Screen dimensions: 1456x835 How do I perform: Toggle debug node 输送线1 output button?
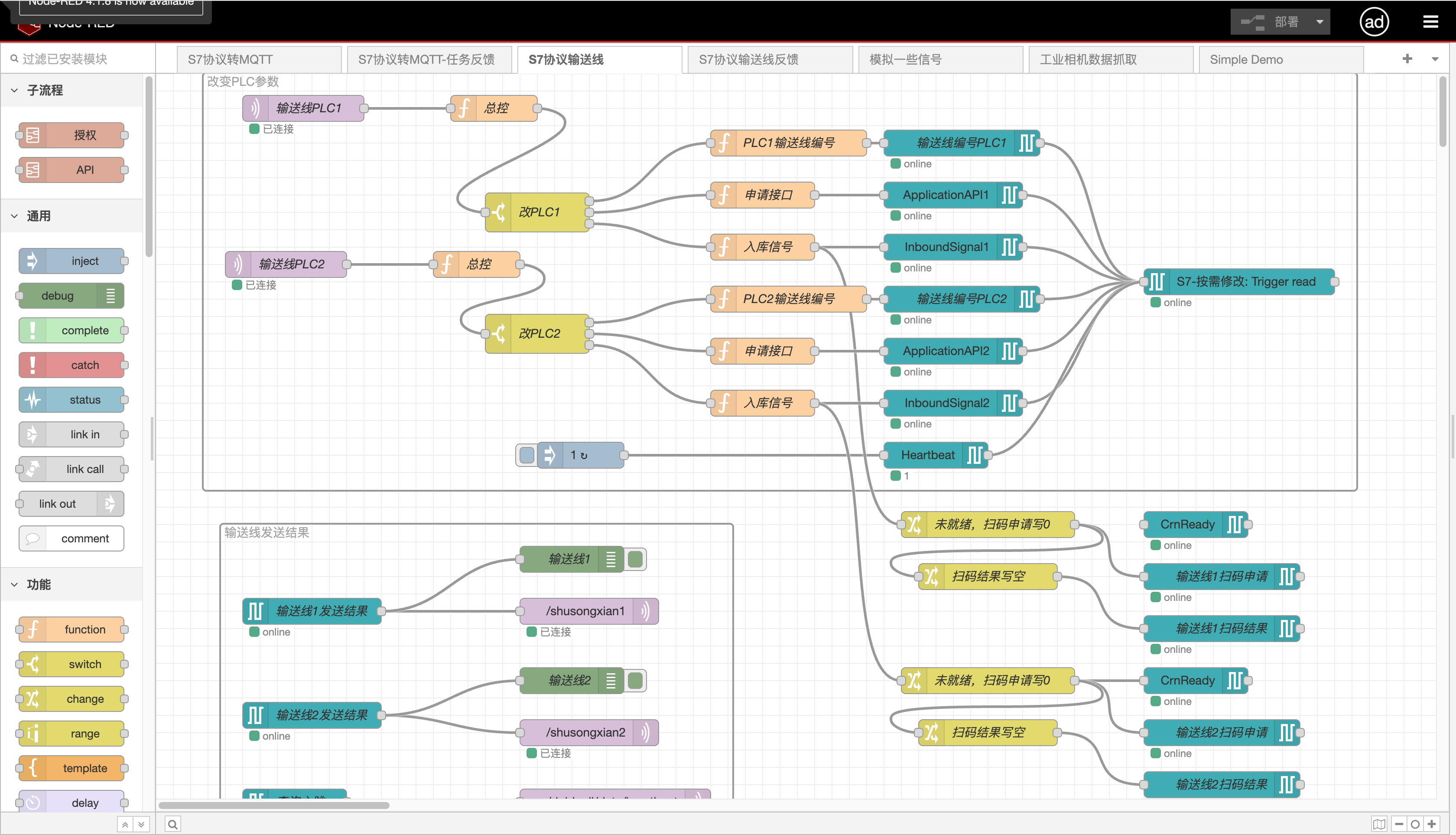click(x=635, y=559)
